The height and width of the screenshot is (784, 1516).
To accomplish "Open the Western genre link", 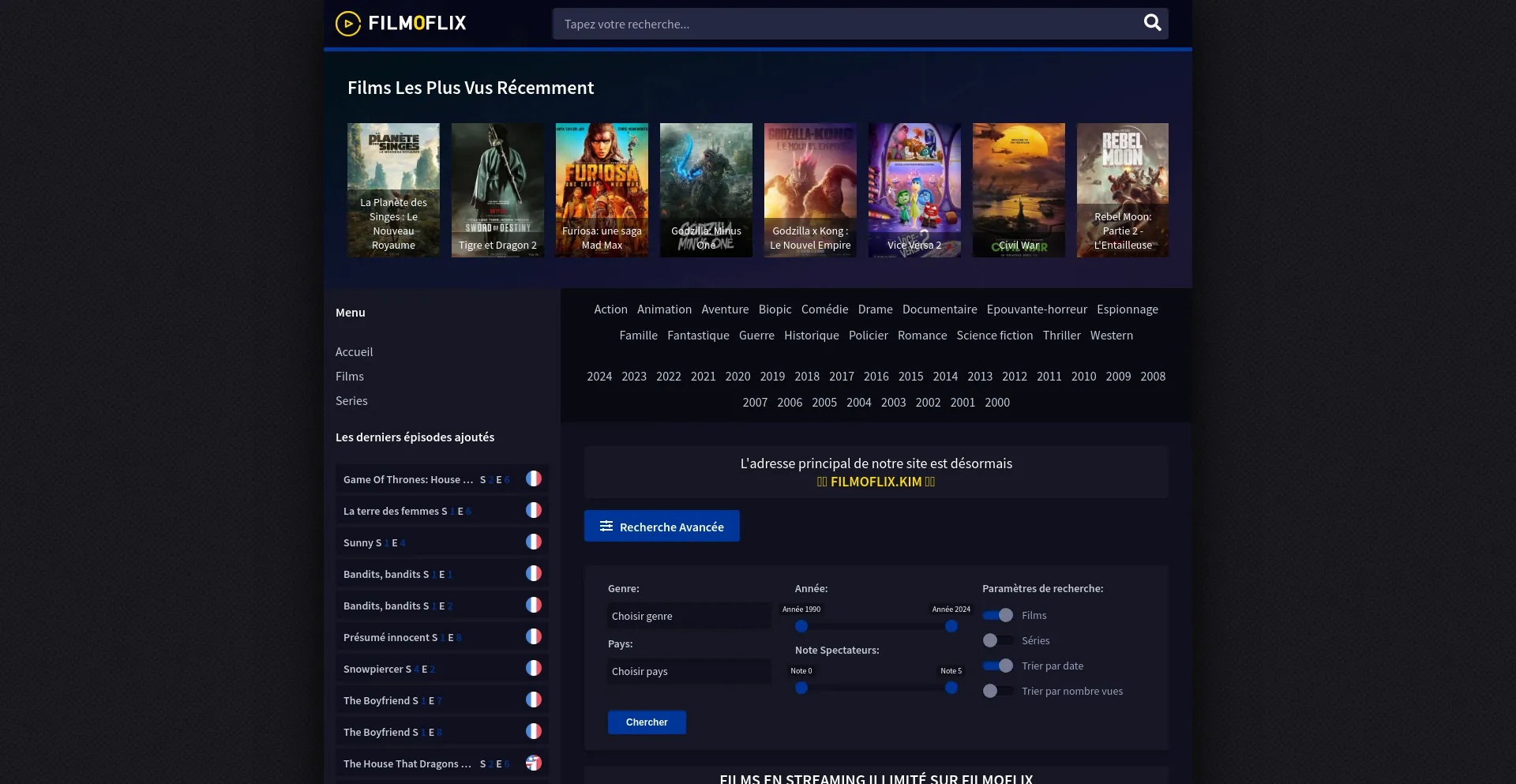I will coord(1112,335).
